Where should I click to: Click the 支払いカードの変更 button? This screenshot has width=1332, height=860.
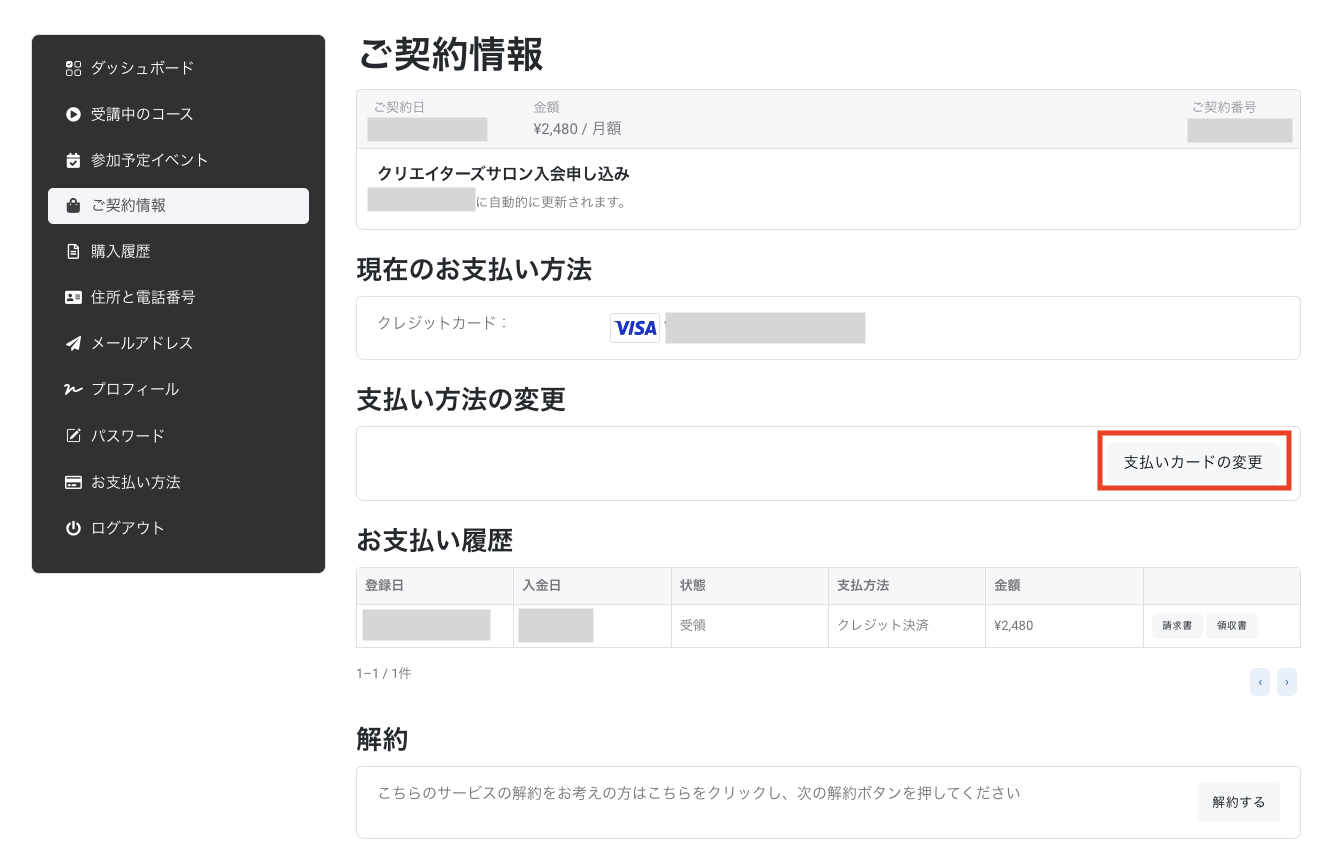pos(1194,461)
